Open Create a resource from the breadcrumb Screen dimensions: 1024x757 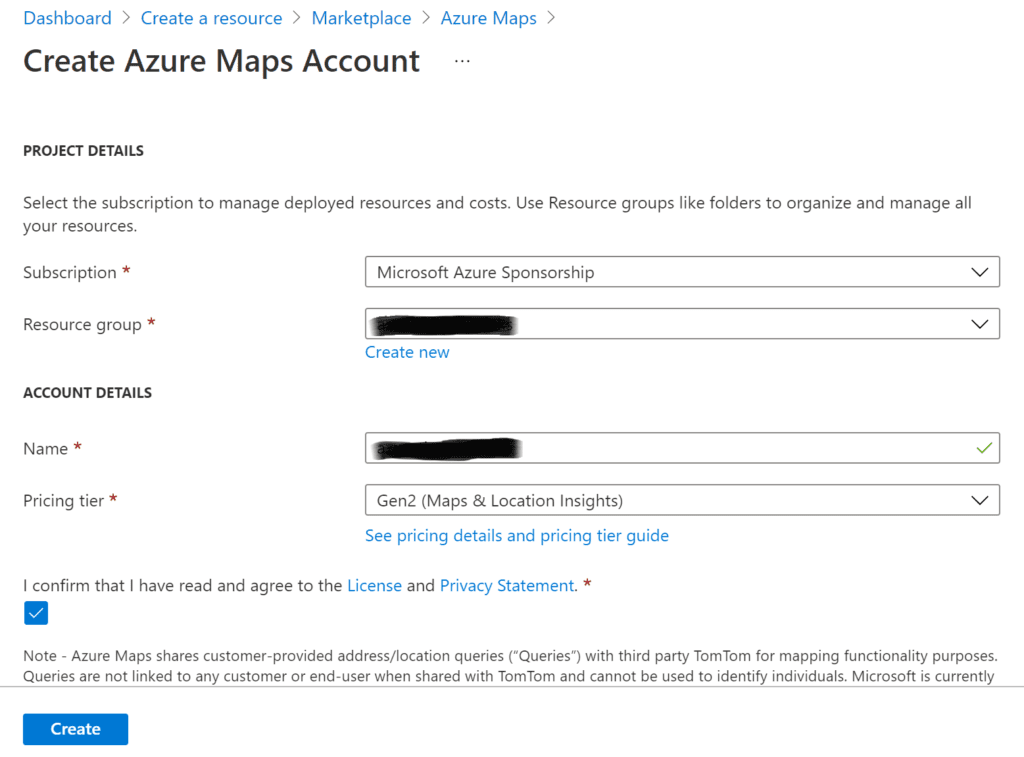coord(211,17)
